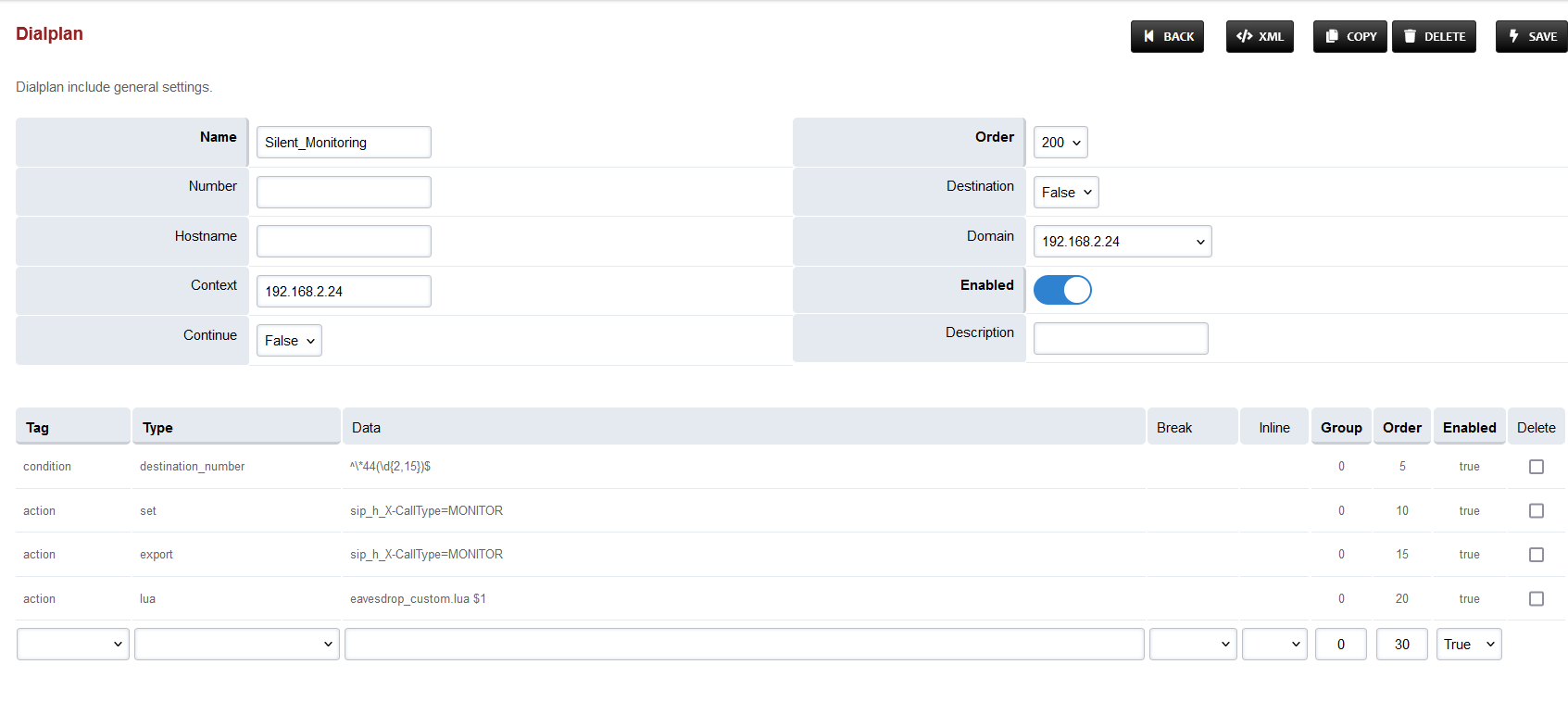
Task: Open the new row Type dropdown
Action: tap(237, 645)
